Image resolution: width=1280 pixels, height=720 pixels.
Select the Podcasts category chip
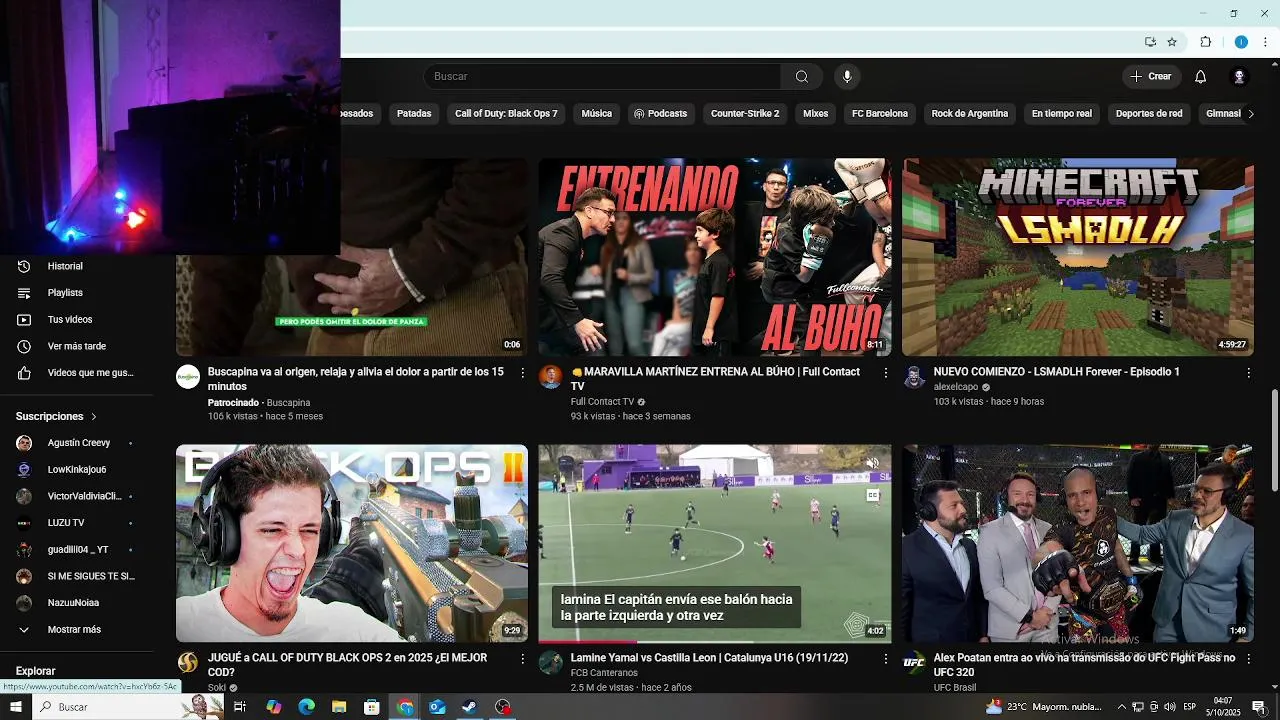coord(661,114)
